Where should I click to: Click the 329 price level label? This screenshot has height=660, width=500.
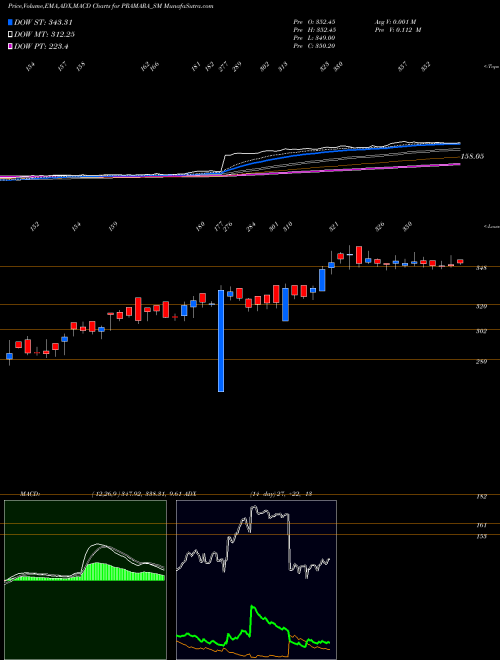coord(481,307)
